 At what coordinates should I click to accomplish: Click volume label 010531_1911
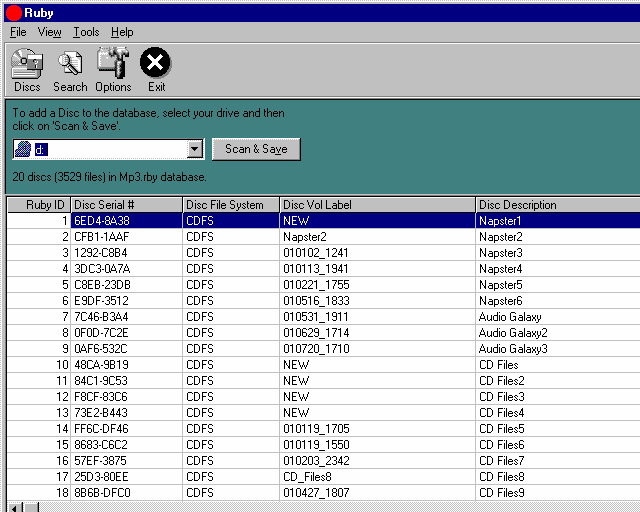(x=378, y=317)
